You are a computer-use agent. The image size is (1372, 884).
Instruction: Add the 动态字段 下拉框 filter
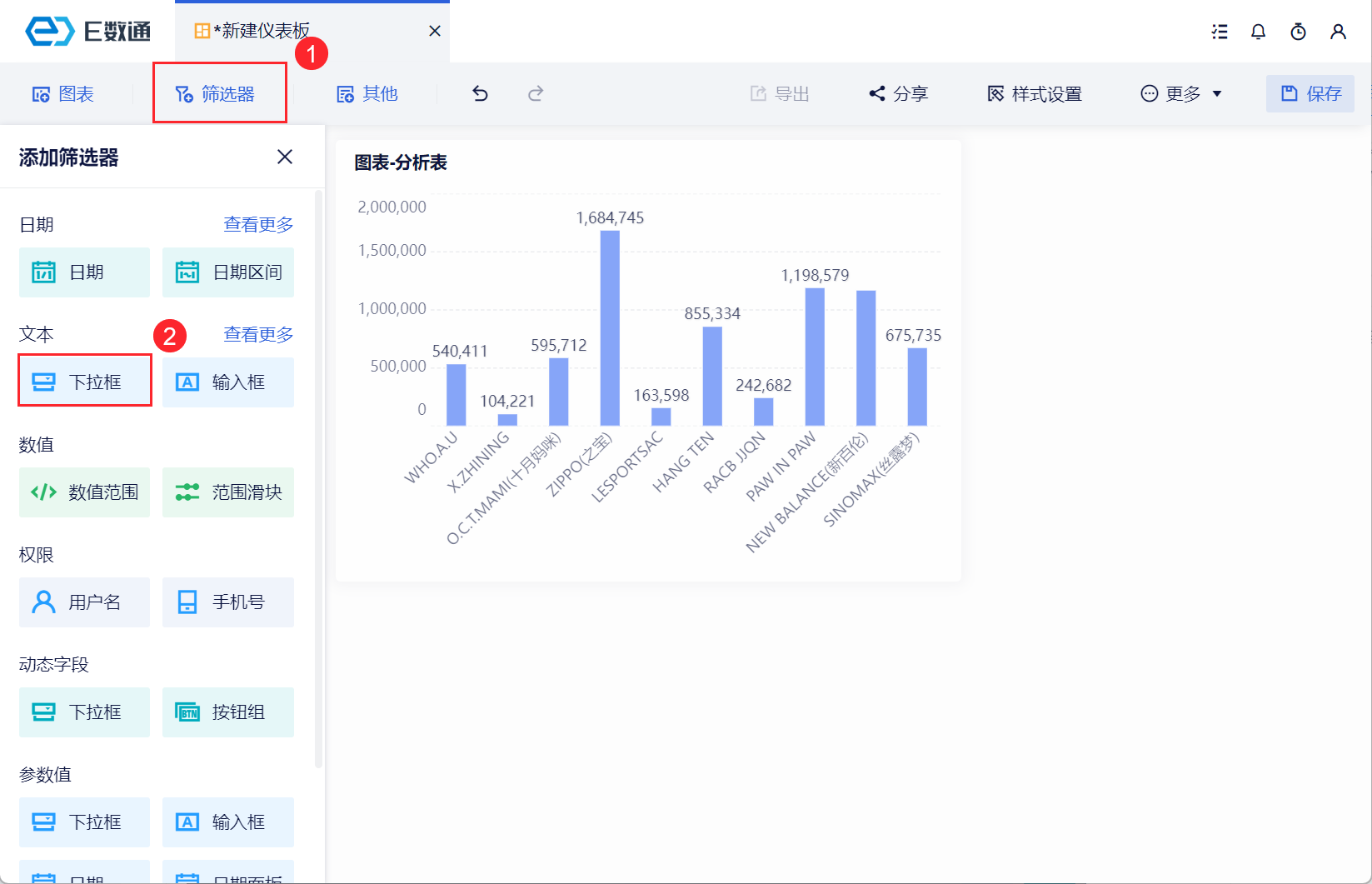click(x=85, y=712)
